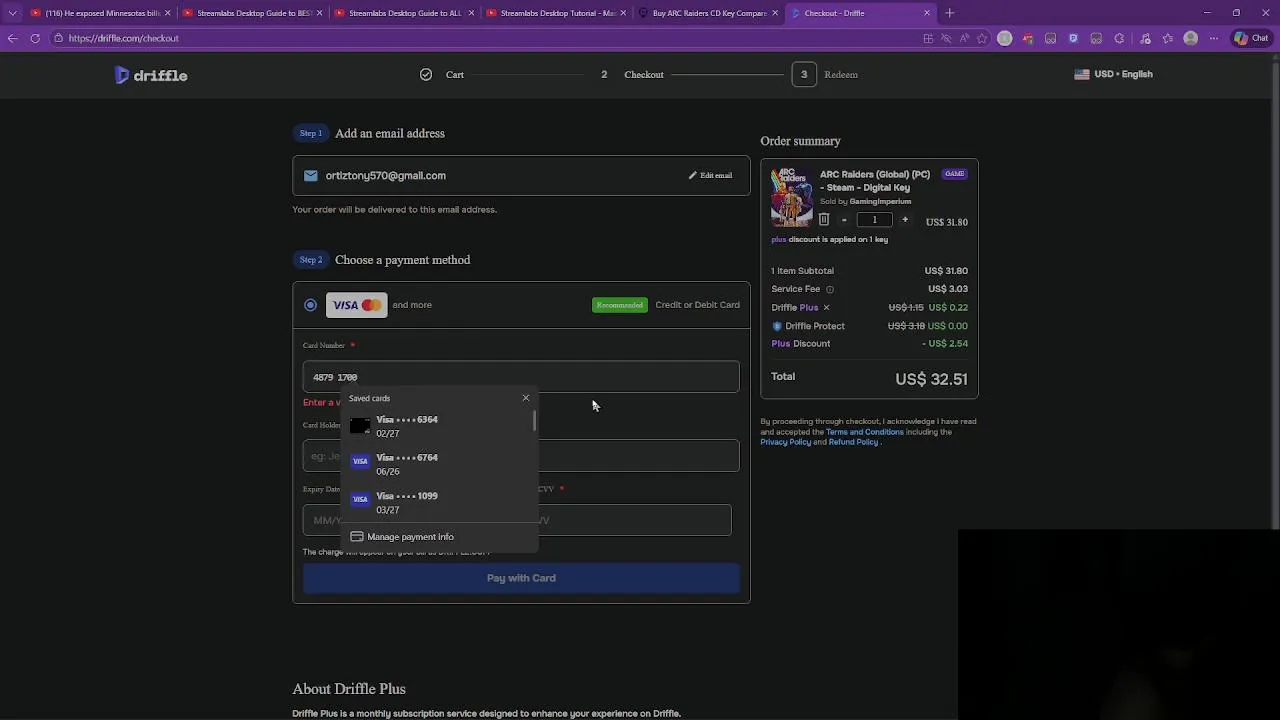Click the GAME tag badge

click(x=954, y=174)
